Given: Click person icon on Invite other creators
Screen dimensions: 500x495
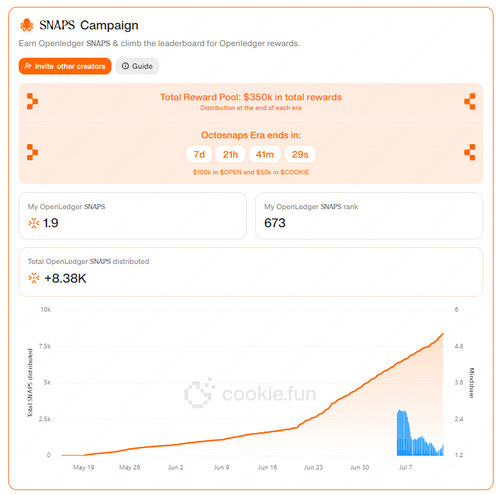Looking at the screenshot, I should pos(28,66).
